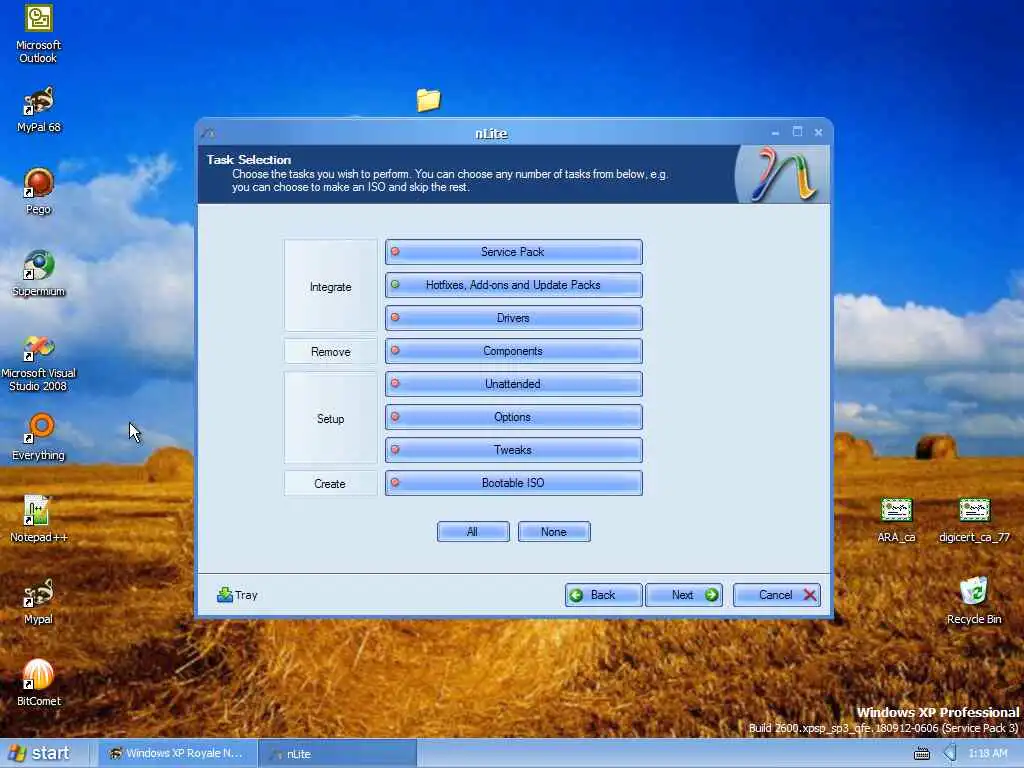Click the Setup group label
The height and width of the screenshot is (768, 1024).
pyautogui.click(x=330, y=419)
